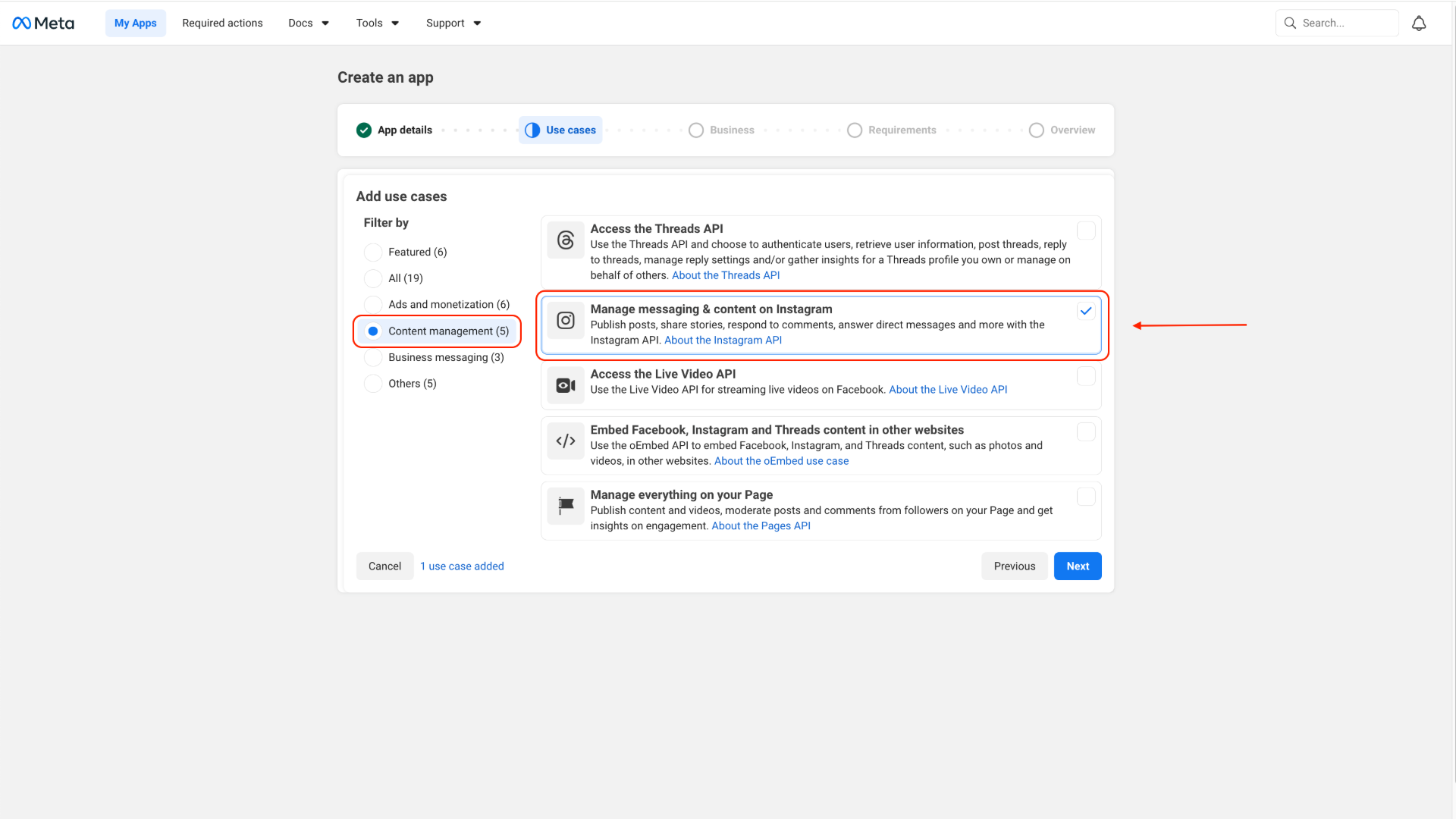Open About the Live Video API link
The width and height of the screenshot is (1456, 819).
pyautogui.click(x=948, y=390)
